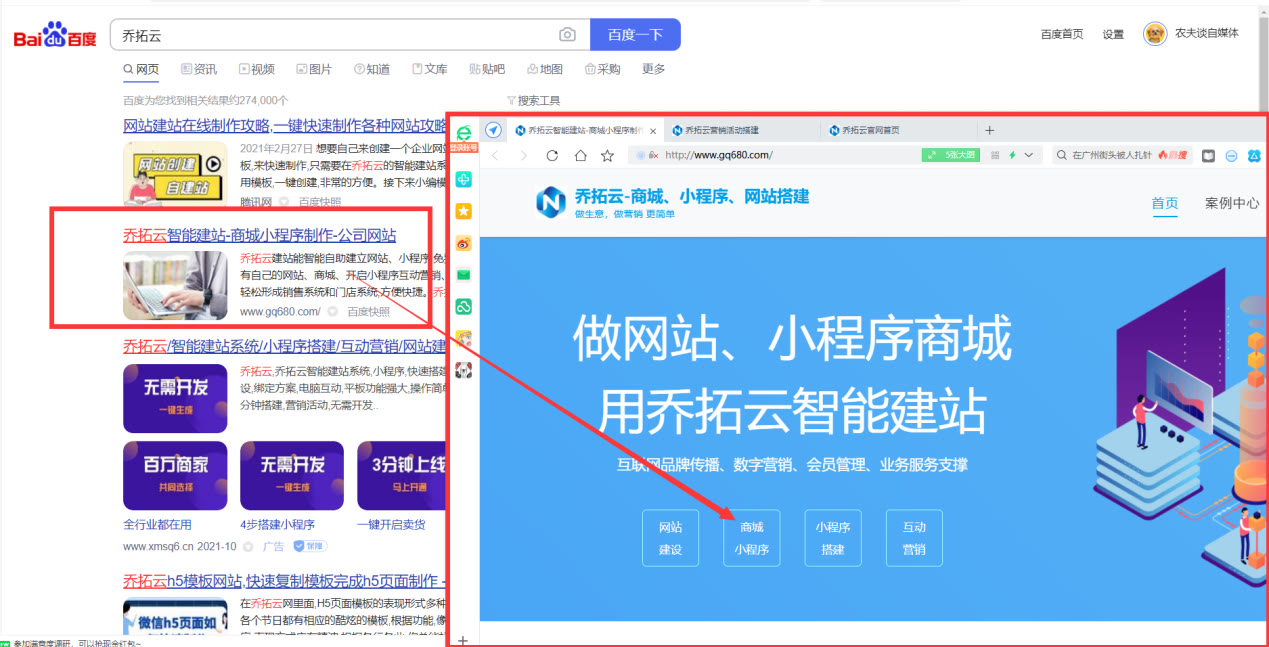Select the 图片 category on Baidu
Viewport: 1269px width, 647px height.
tap(316, 69)
